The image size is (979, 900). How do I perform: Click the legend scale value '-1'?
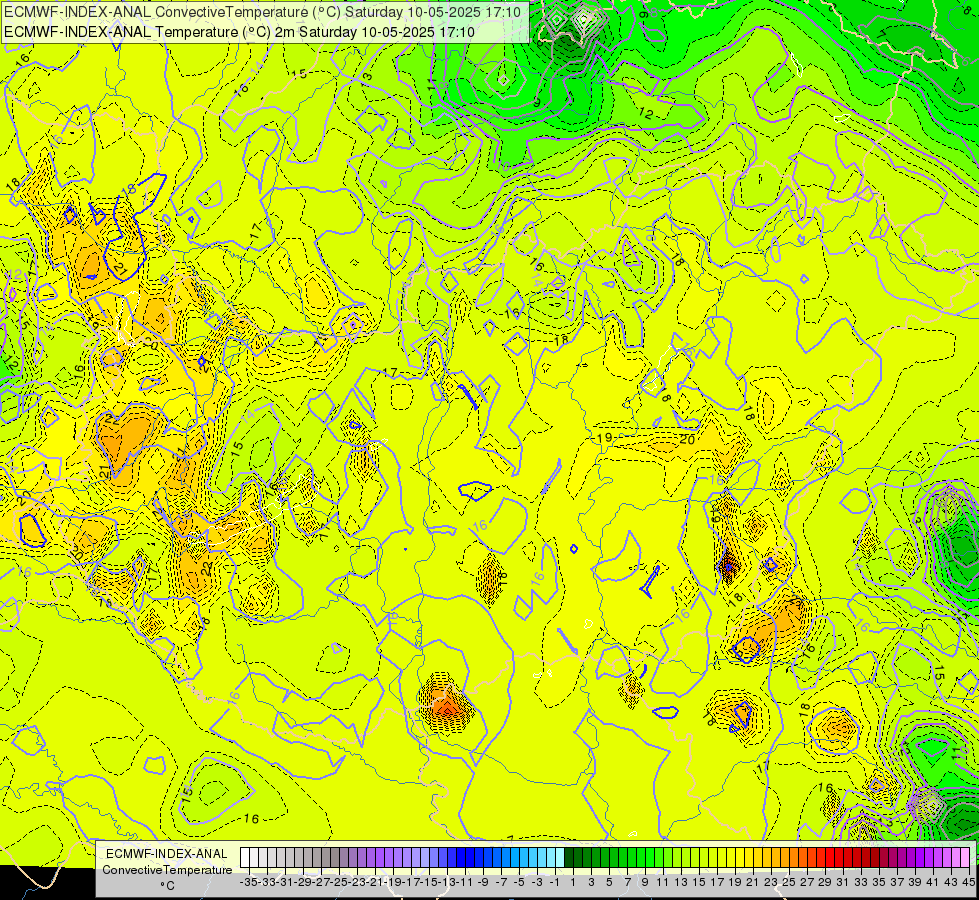click(554, 883)
